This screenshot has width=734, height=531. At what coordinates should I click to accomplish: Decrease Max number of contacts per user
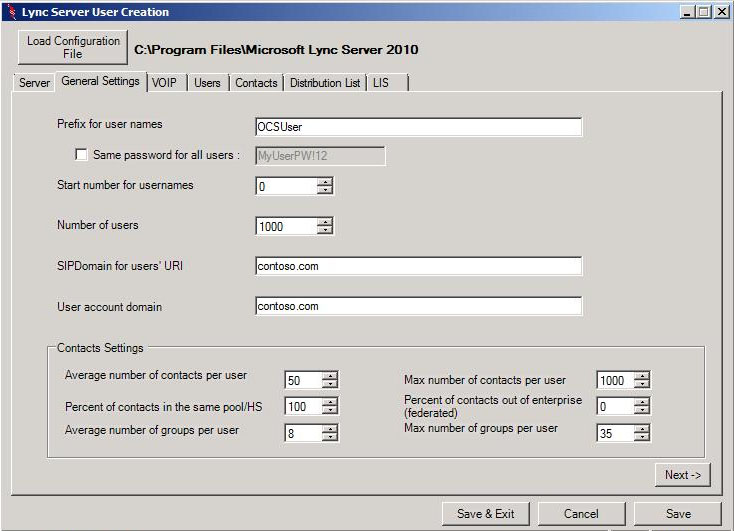pos(642,384)
